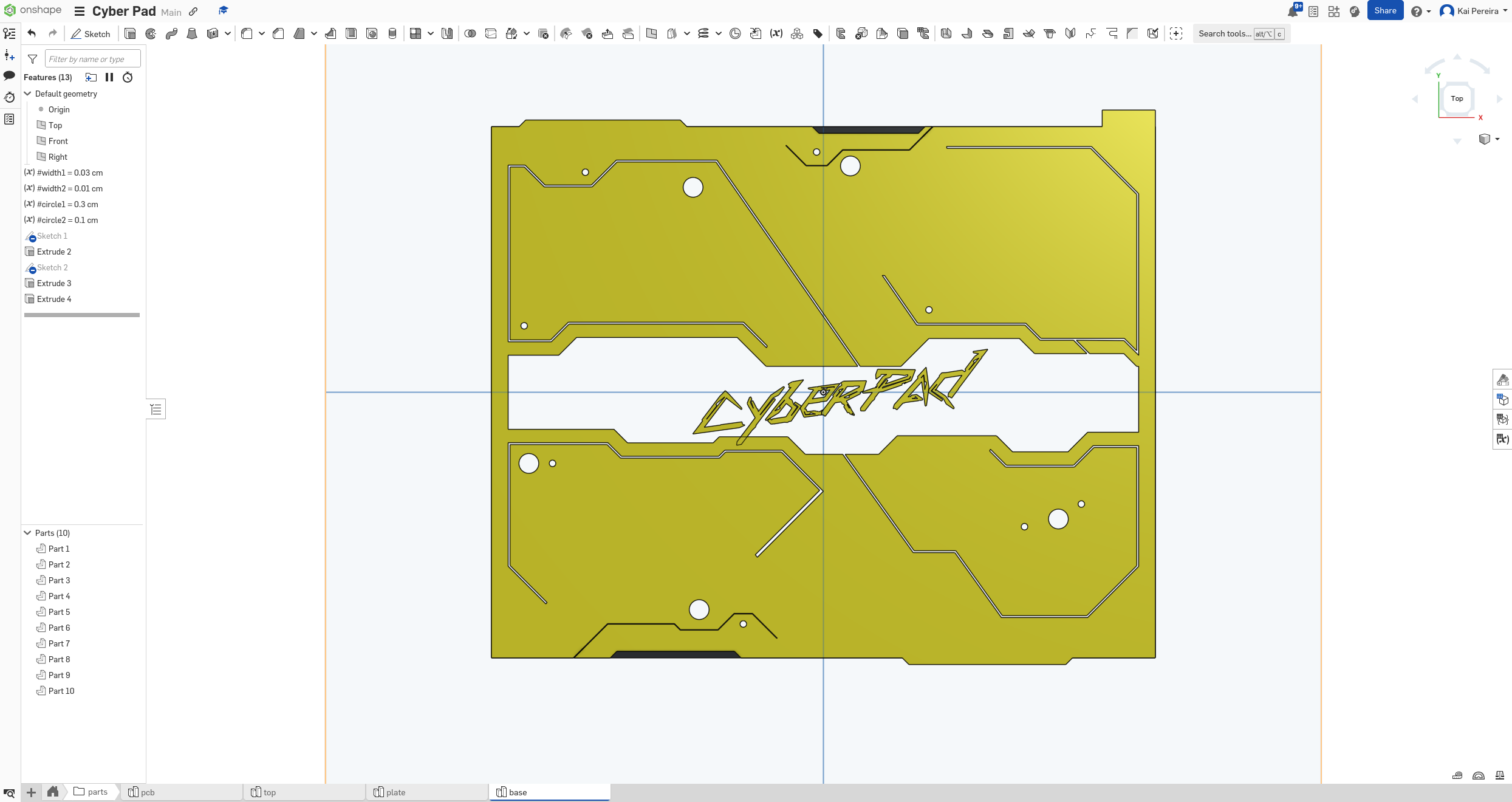This screenshot has height=802, width=1512.
Task: Toggle visibility of Sketch 2
Action: point(32,269)
